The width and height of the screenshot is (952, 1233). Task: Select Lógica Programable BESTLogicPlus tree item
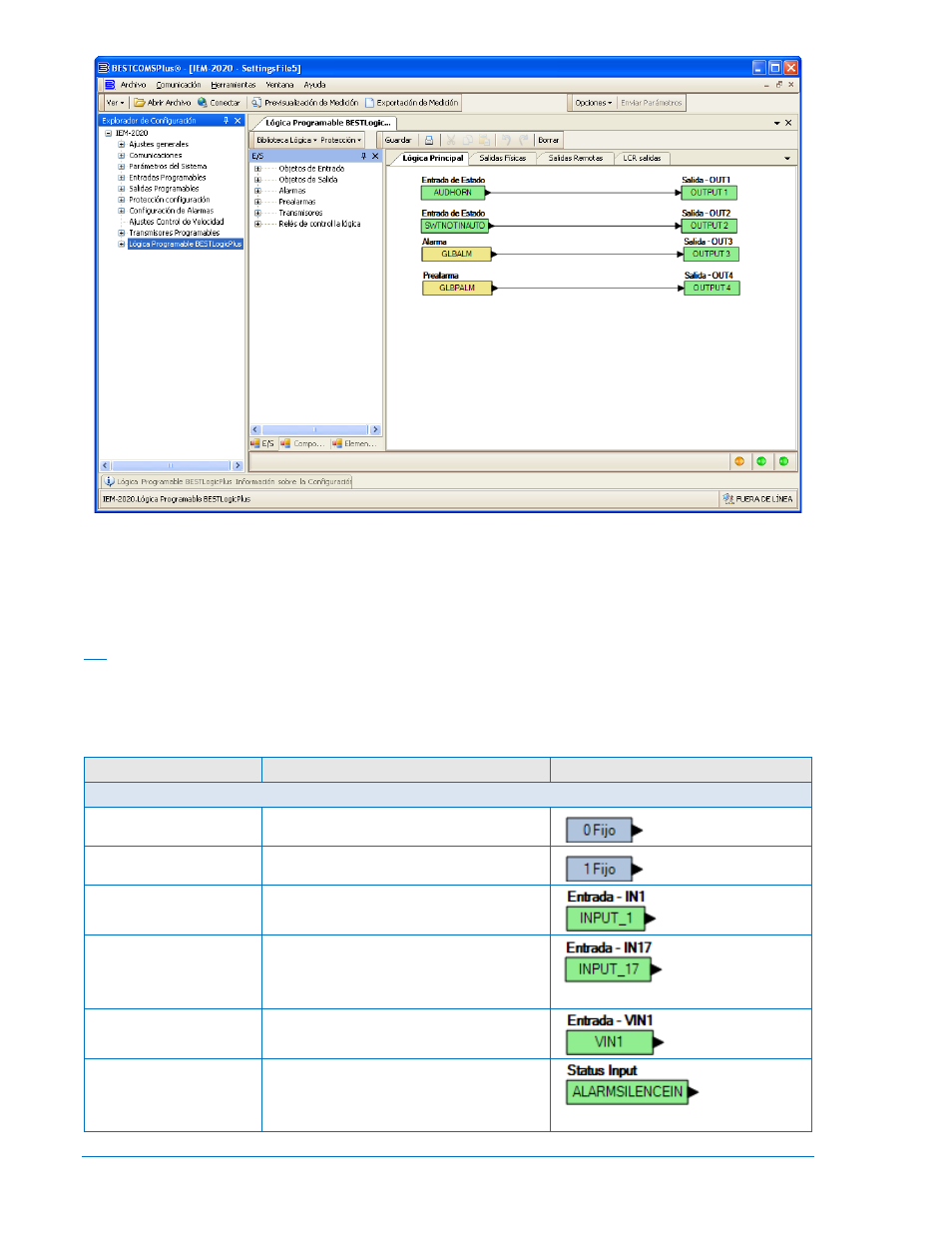186,244
